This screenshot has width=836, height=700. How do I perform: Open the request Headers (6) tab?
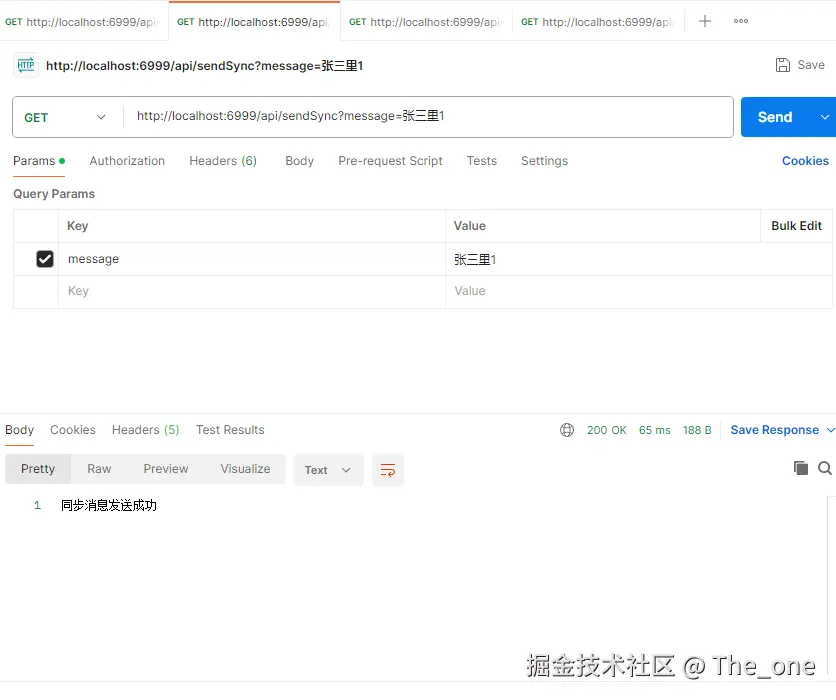tap(223, 161)
